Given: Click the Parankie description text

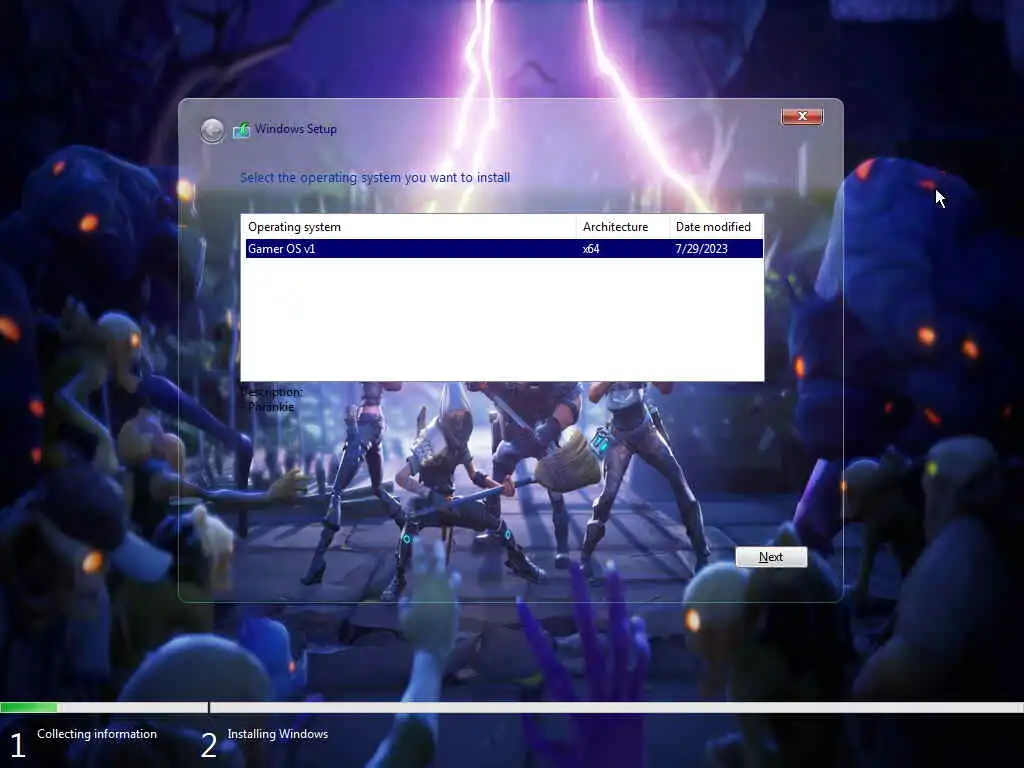Looking at the screenshot, I should 271,406.
